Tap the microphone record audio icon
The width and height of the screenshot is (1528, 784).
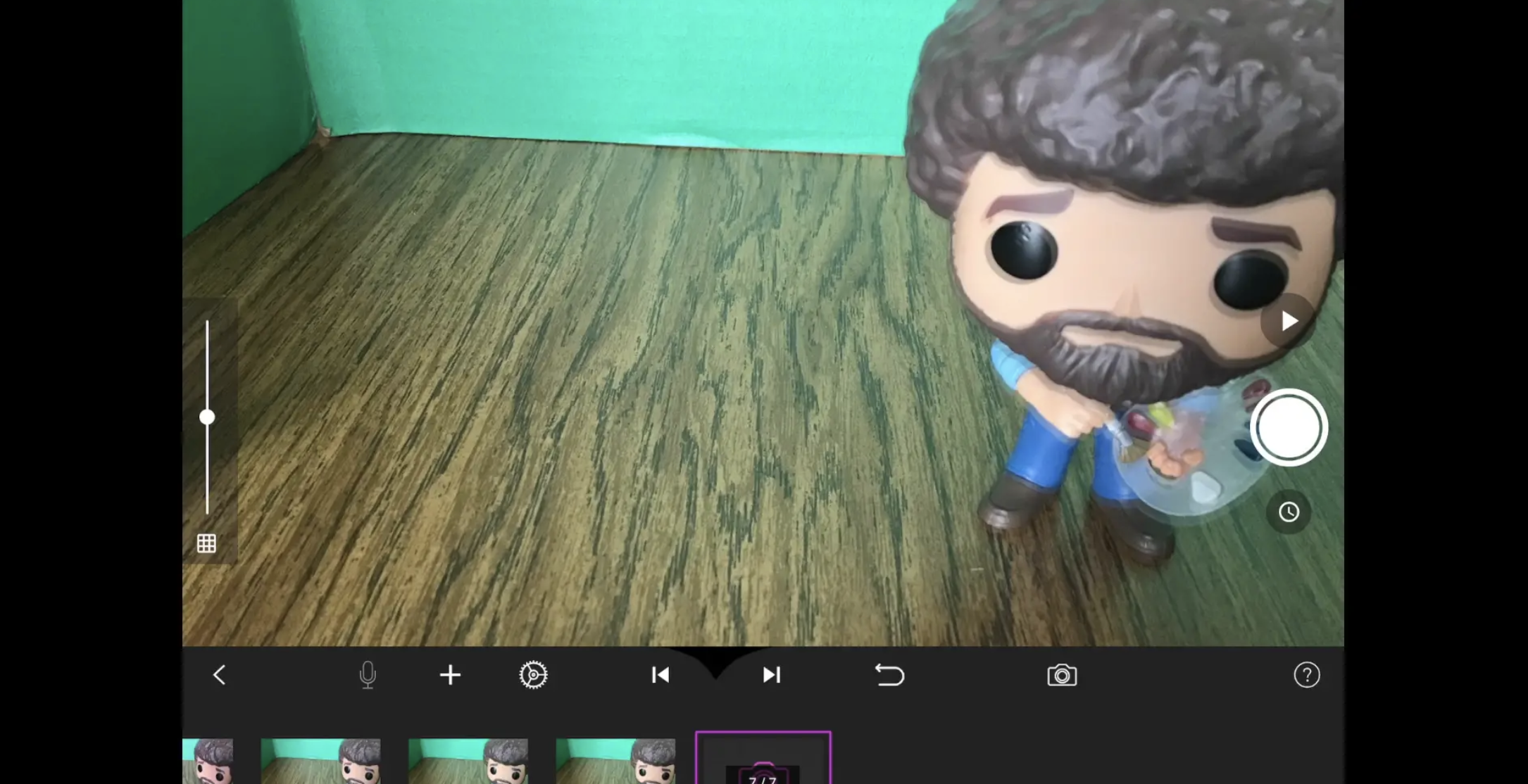[x=368, y=675]
